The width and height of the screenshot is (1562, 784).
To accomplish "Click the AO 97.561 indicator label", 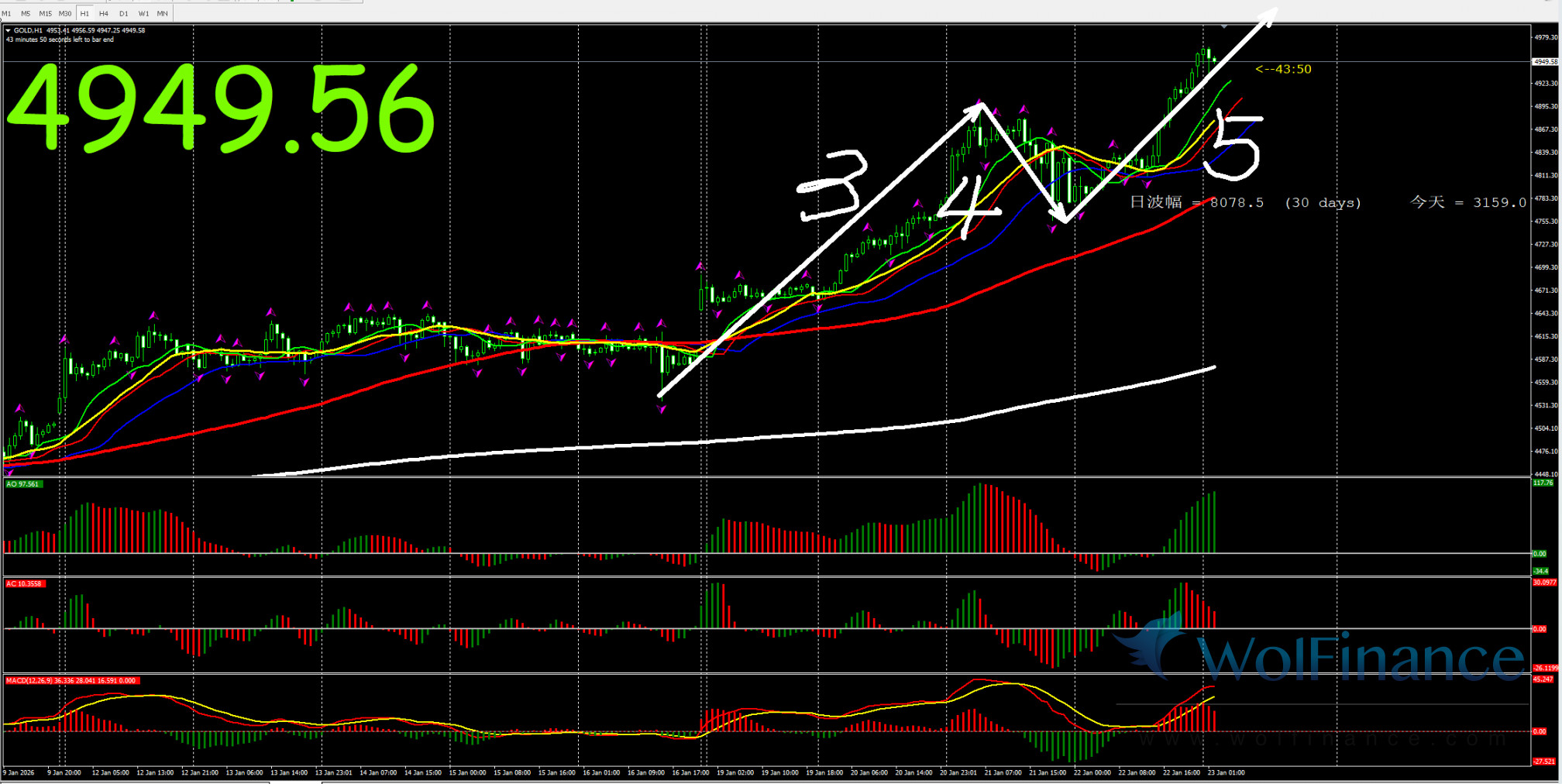I will point(22,484).
